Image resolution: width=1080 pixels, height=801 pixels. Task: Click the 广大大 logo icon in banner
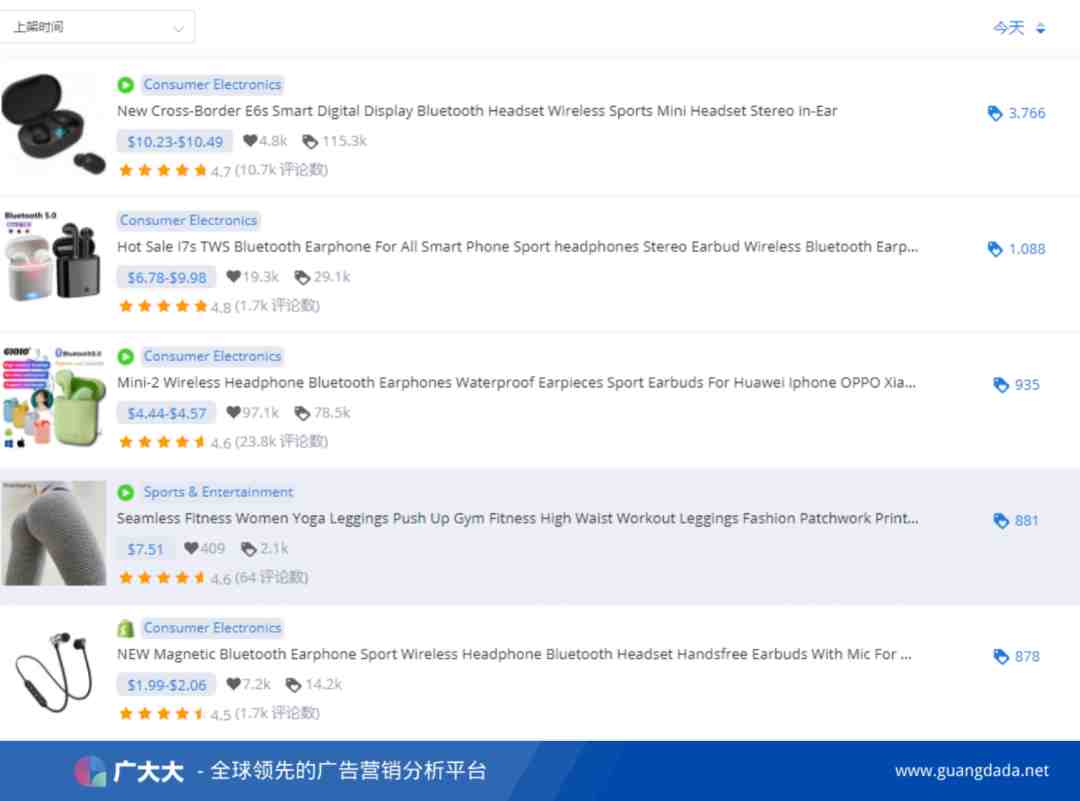point(90,771)
